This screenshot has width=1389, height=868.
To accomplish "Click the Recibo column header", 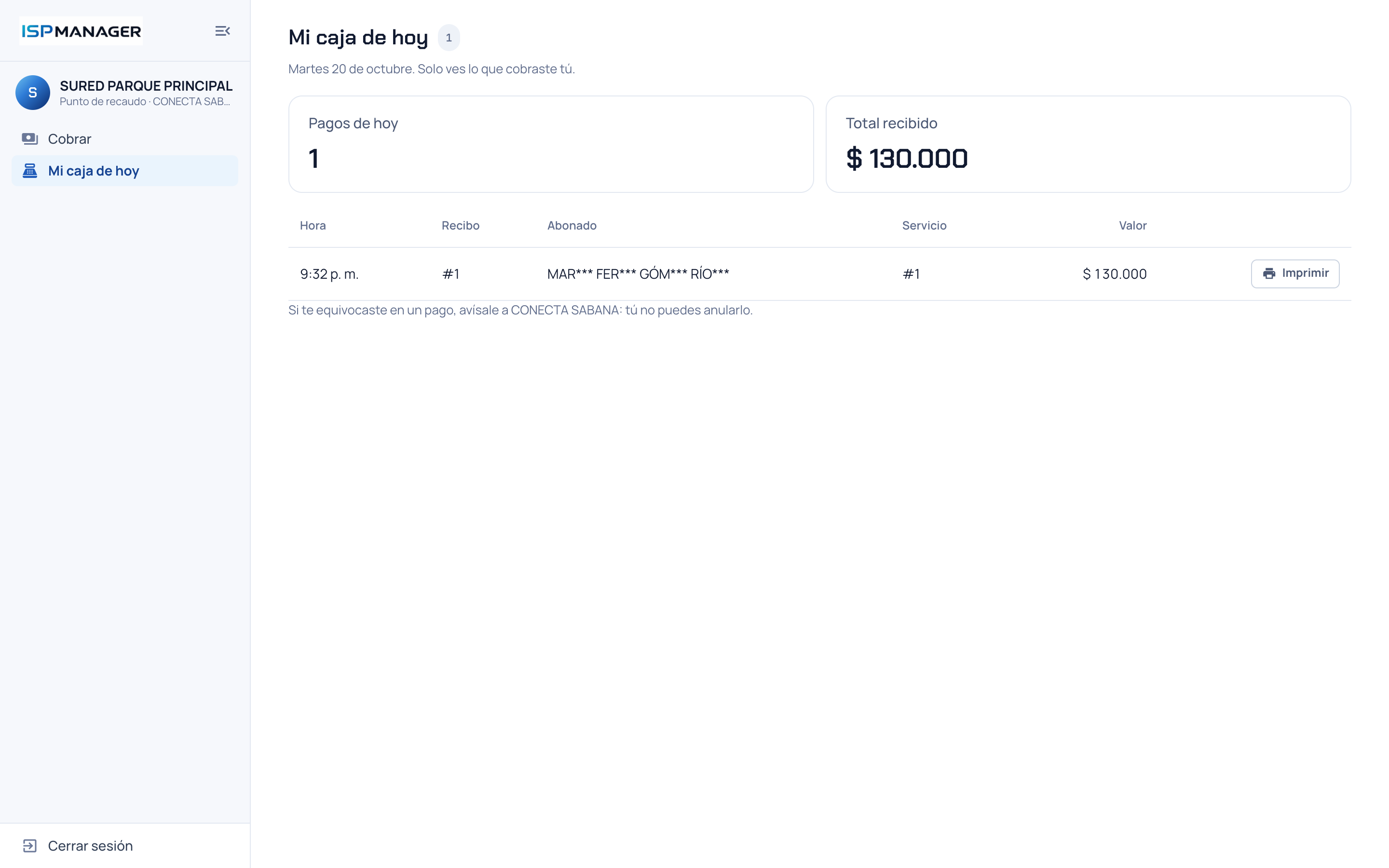I will pos(460,226).
